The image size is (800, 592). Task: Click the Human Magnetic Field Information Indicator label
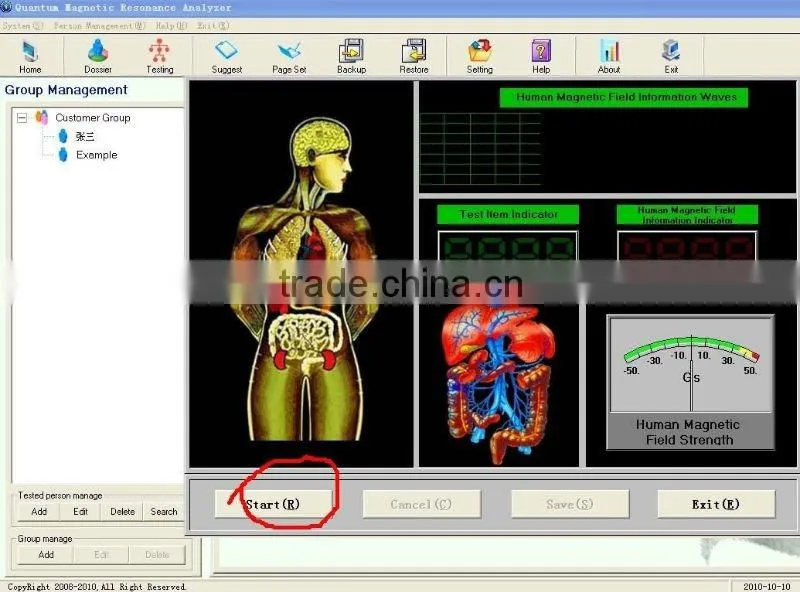point(687,215)
